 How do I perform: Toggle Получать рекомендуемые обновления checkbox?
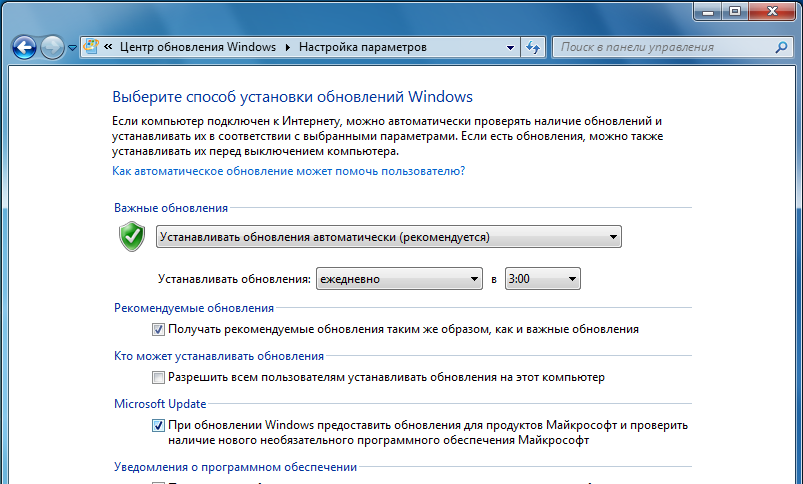158,329
